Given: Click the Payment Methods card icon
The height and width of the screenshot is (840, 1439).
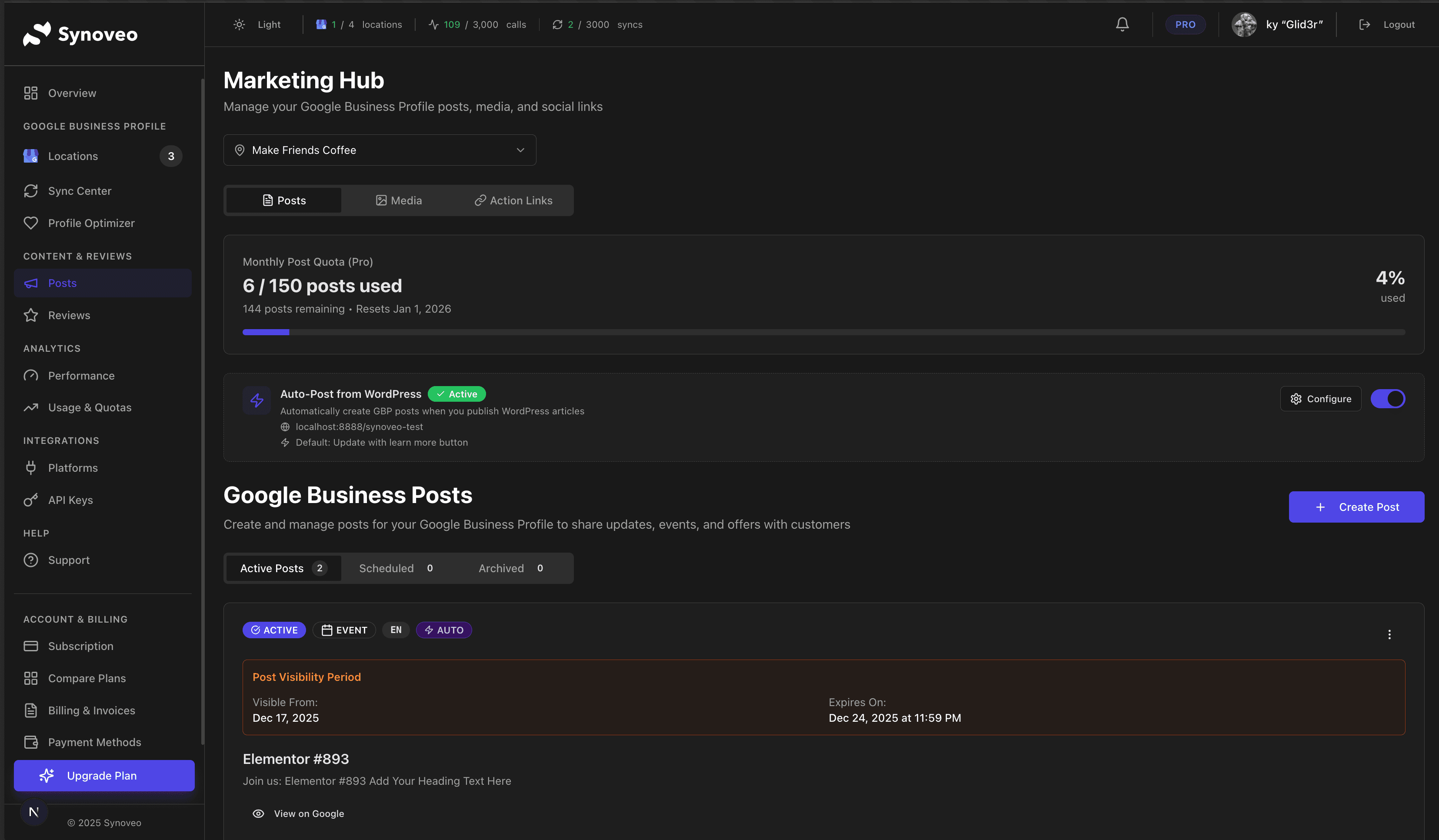Looking at the screenshot, I should point(31,742).
